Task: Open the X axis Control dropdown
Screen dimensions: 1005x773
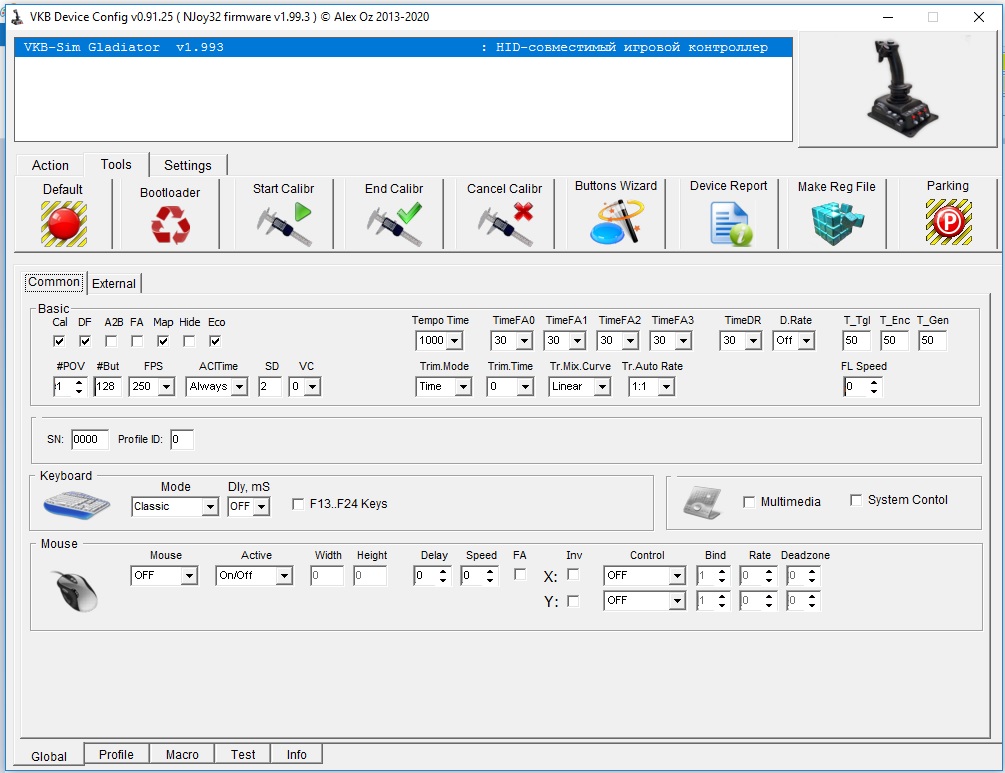Action: click(677, 576)
